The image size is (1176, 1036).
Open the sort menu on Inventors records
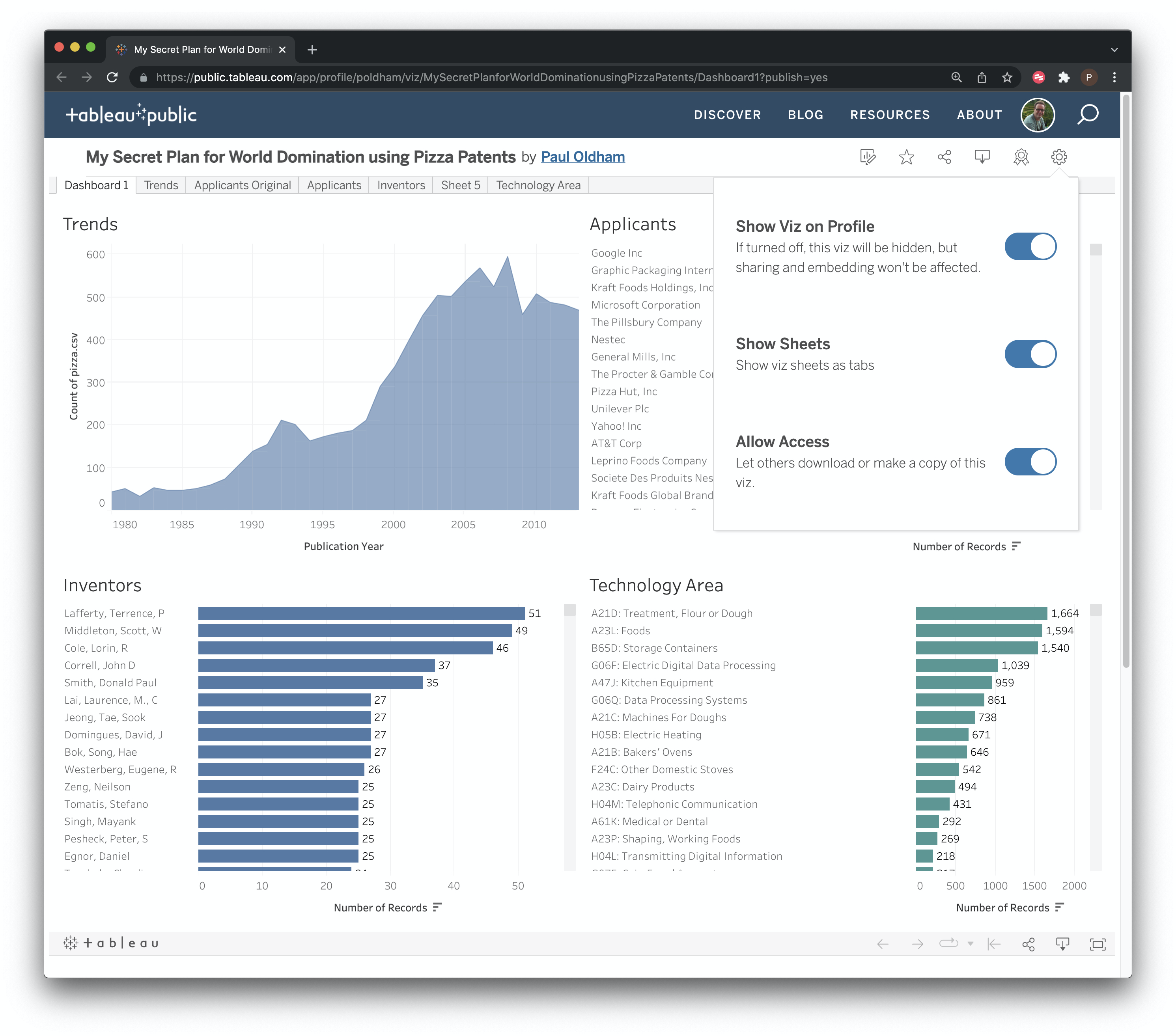point(437,908)
